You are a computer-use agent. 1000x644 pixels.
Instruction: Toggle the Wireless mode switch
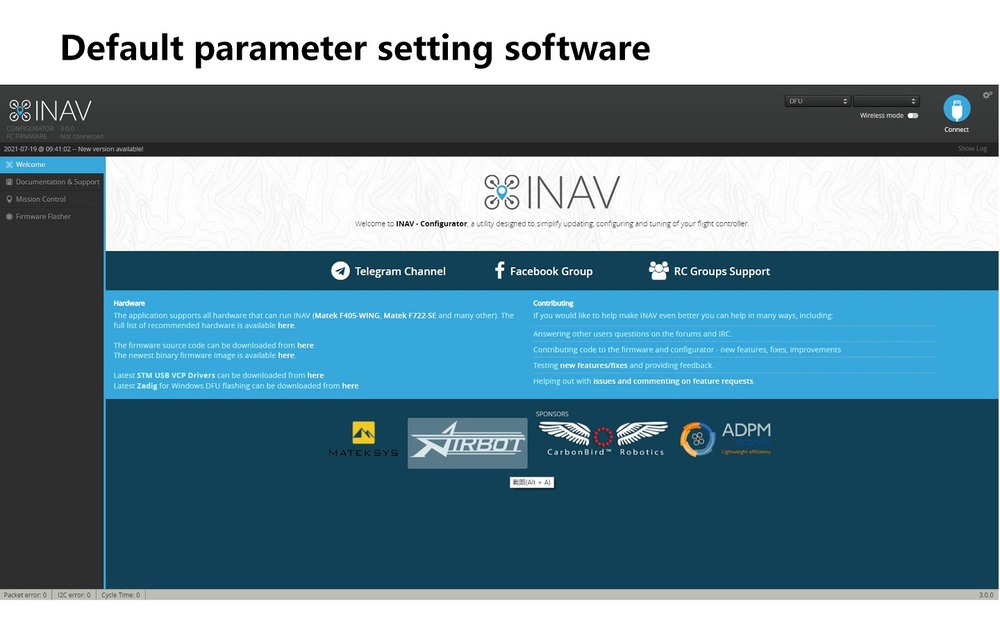(x=912, y=116)
